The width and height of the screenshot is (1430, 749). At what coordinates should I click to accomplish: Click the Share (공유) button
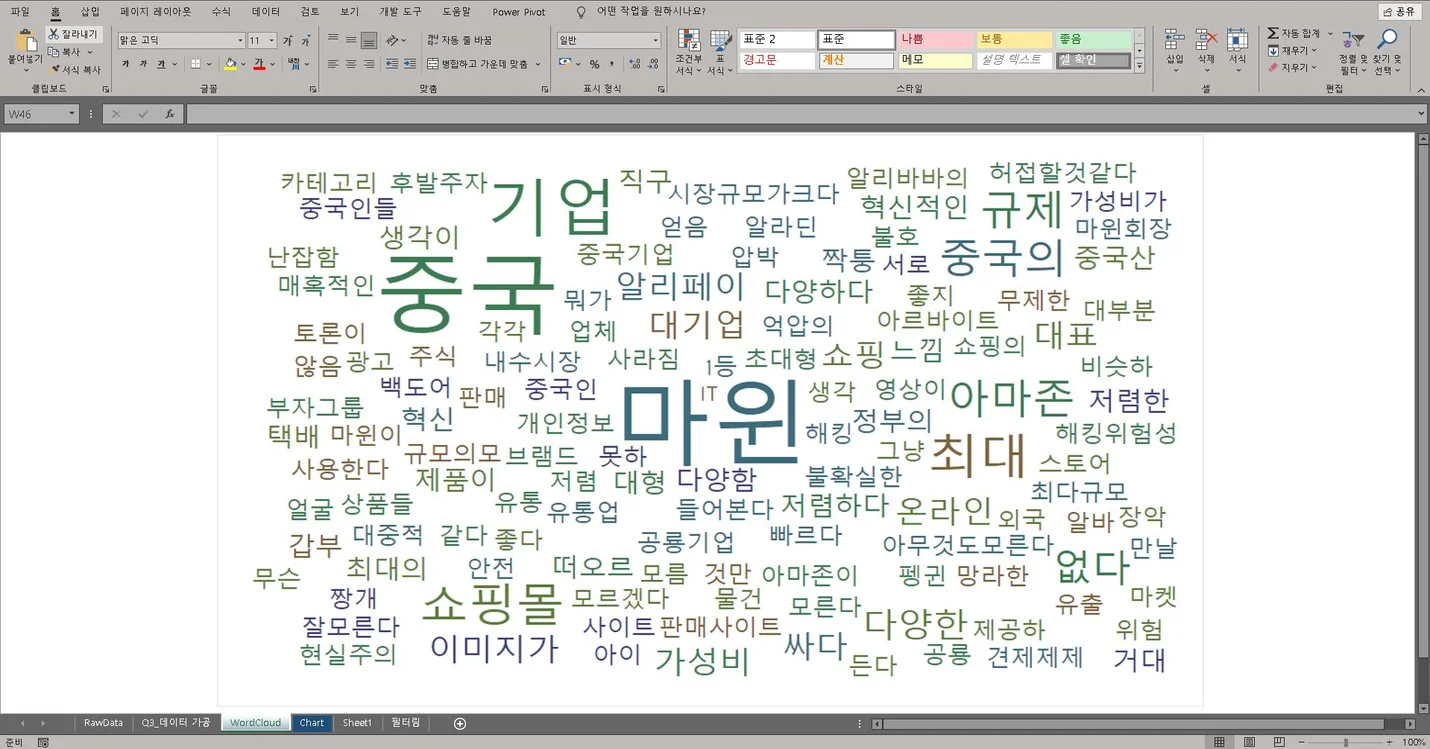[x=1399, y=11]
